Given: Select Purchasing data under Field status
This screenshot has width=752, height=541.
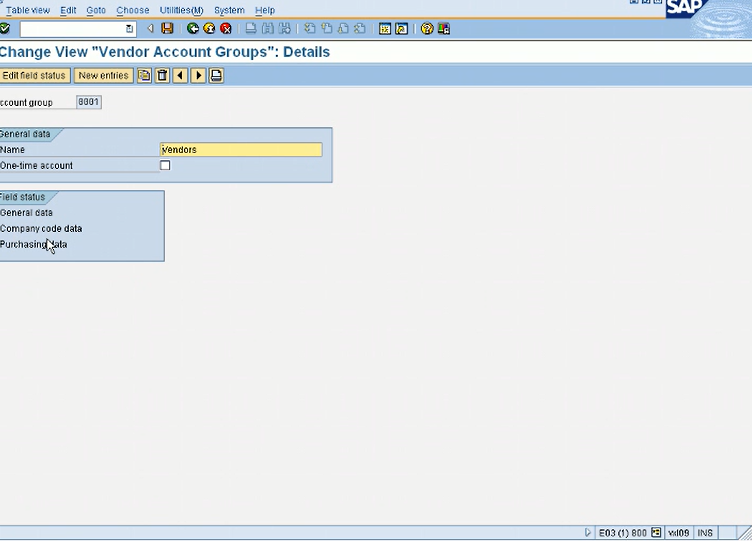Looking at the screenshot, I should 34,244.
